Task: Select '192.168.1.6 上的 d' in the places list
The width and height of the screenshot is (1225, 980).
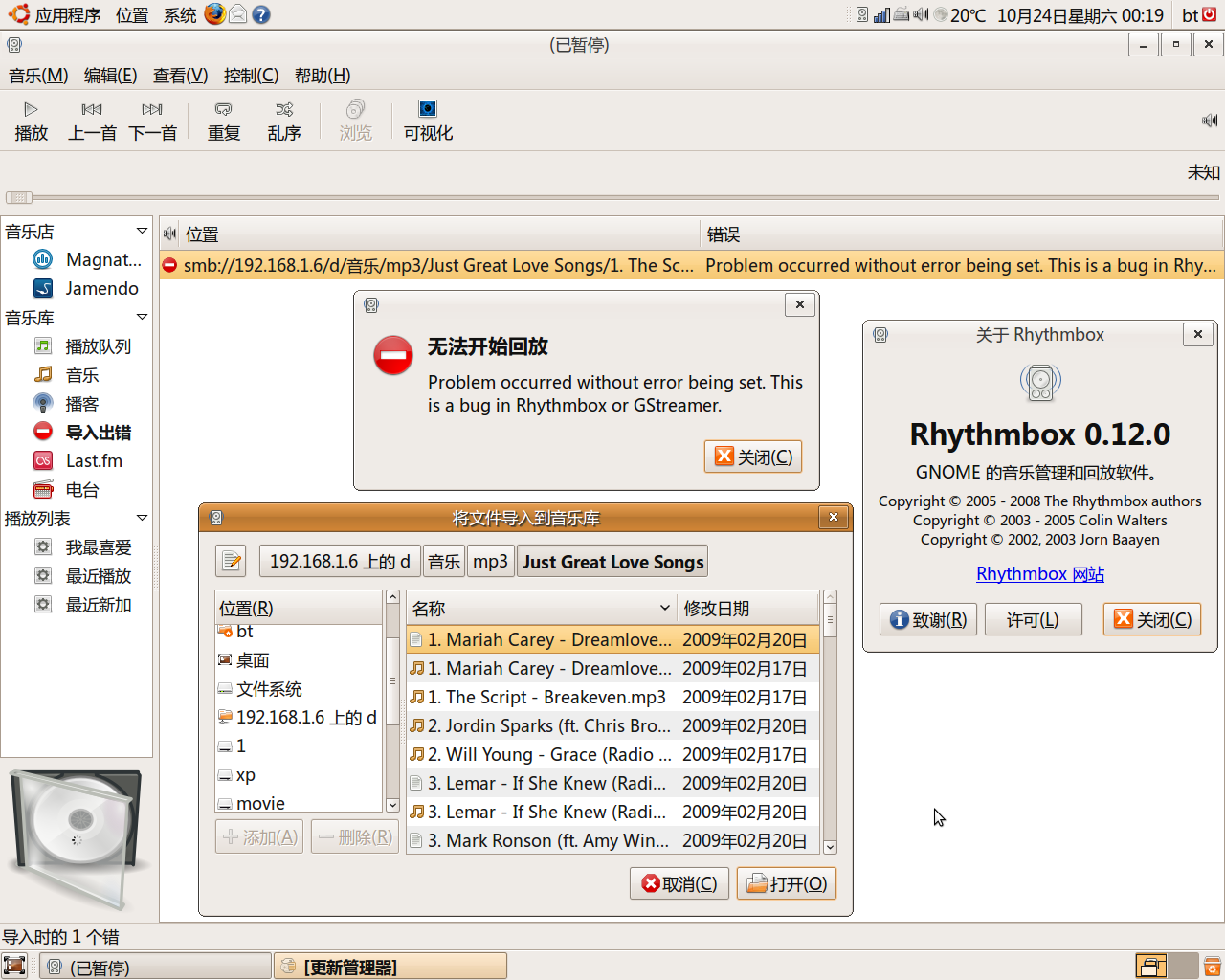Action: click(298, 717)
